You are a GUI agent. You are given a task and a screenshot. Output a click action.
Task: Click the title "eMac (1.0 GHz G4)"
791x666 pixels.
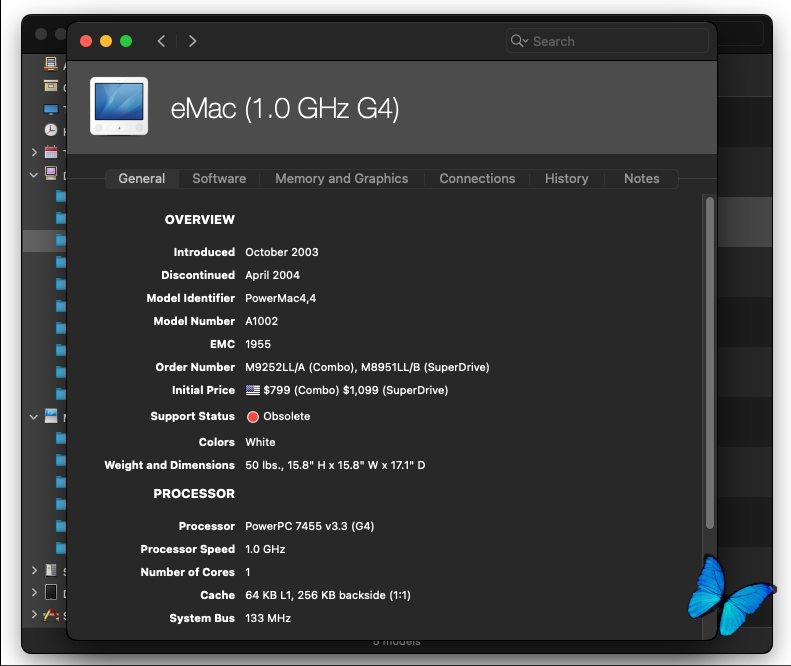point(285,108)
